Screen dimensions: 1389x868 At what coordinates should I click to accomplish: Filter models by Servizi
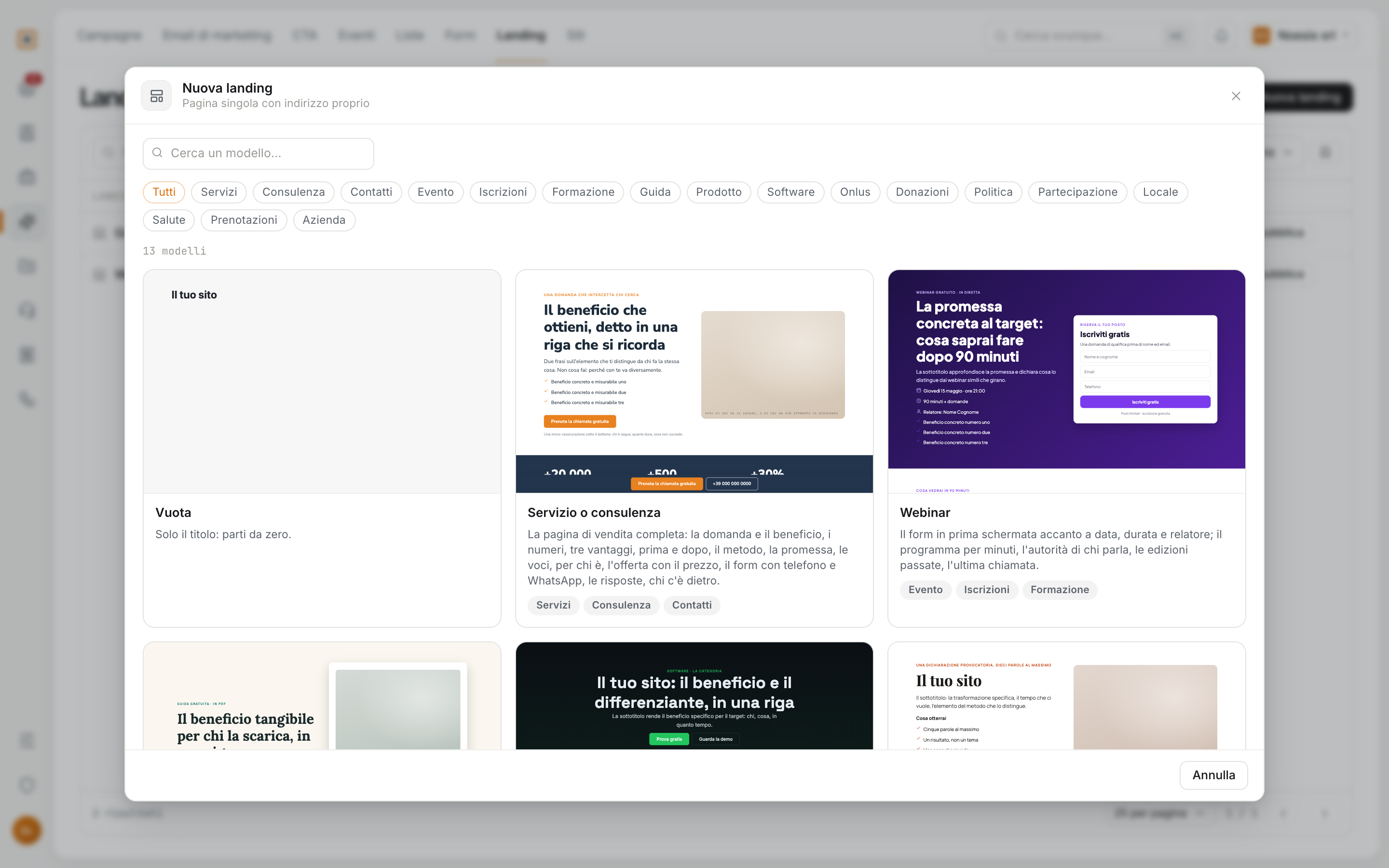tap(218, 192)
